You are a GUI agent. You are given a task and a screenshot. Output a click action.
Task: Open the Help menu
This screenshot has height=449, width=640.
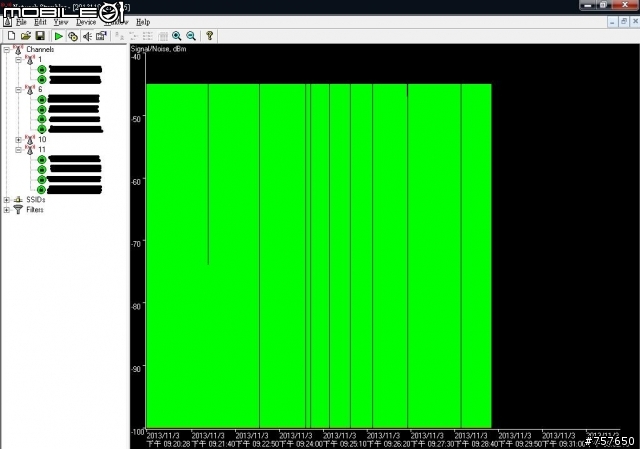click(143, 22)
